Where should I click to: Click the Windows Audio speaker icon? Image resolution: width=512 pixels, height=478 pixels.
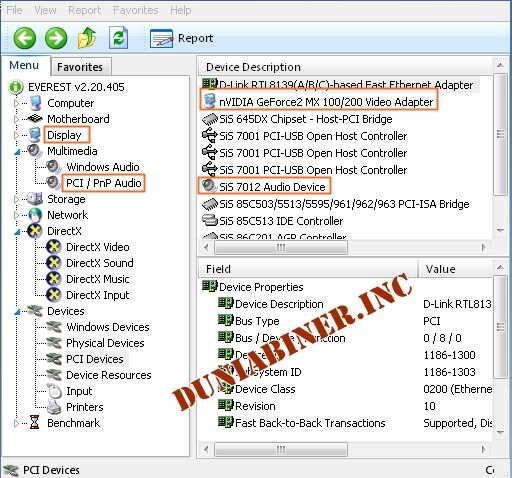tap(54, 167)
